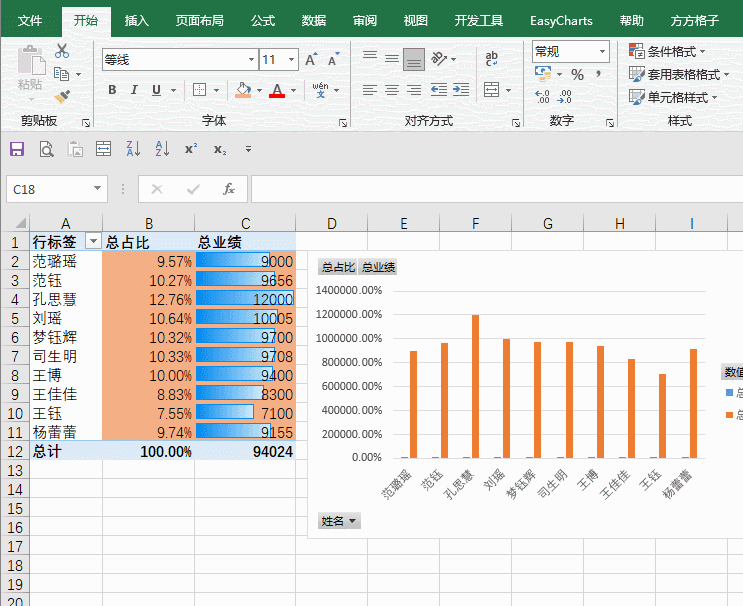
Task: Customize quick access toolbar dropdown
Action: (248, 149)
